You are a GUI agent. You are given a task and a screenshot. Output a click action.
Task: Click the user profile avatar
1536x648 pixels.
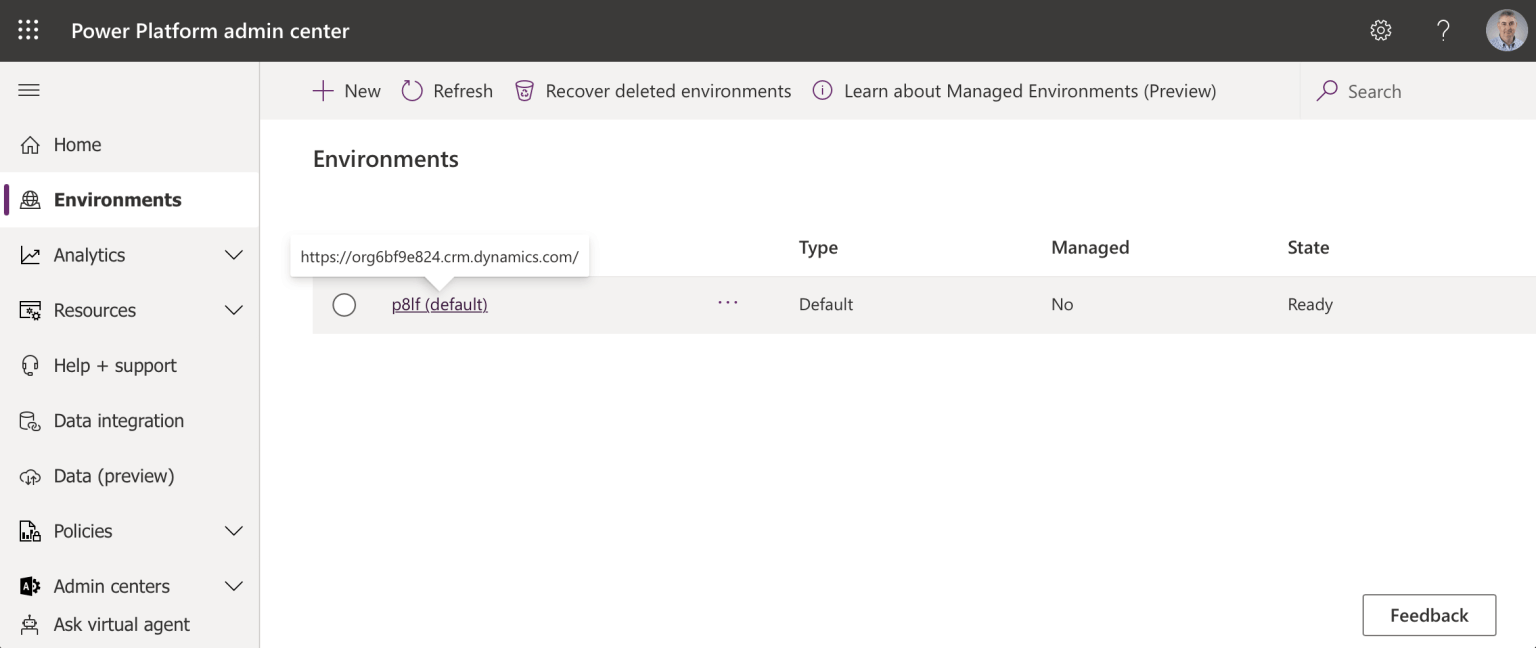[1506, 30]
